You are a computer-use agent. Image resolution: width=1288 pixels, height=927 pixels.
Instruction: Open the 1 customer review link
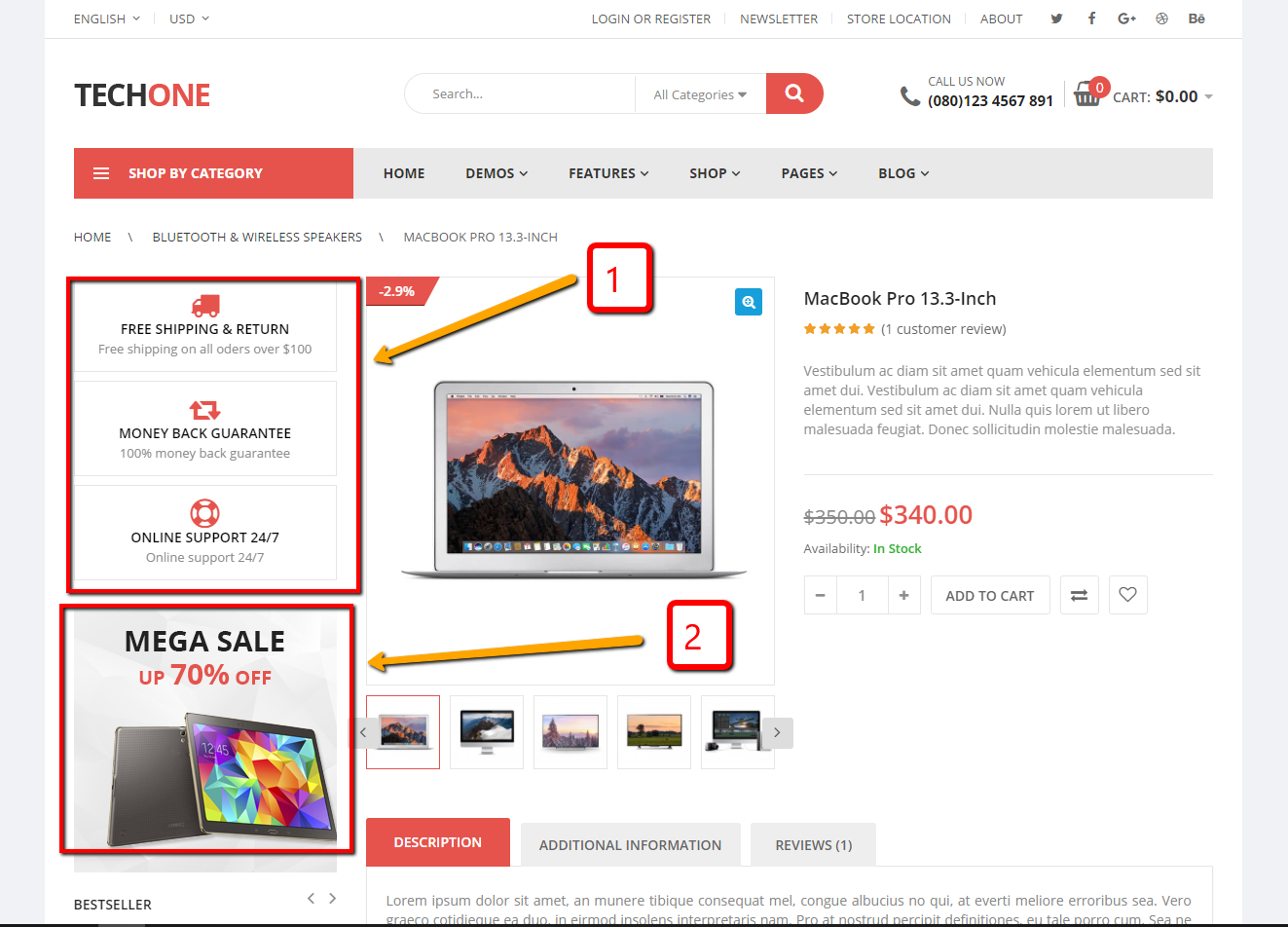pos(943,329)
